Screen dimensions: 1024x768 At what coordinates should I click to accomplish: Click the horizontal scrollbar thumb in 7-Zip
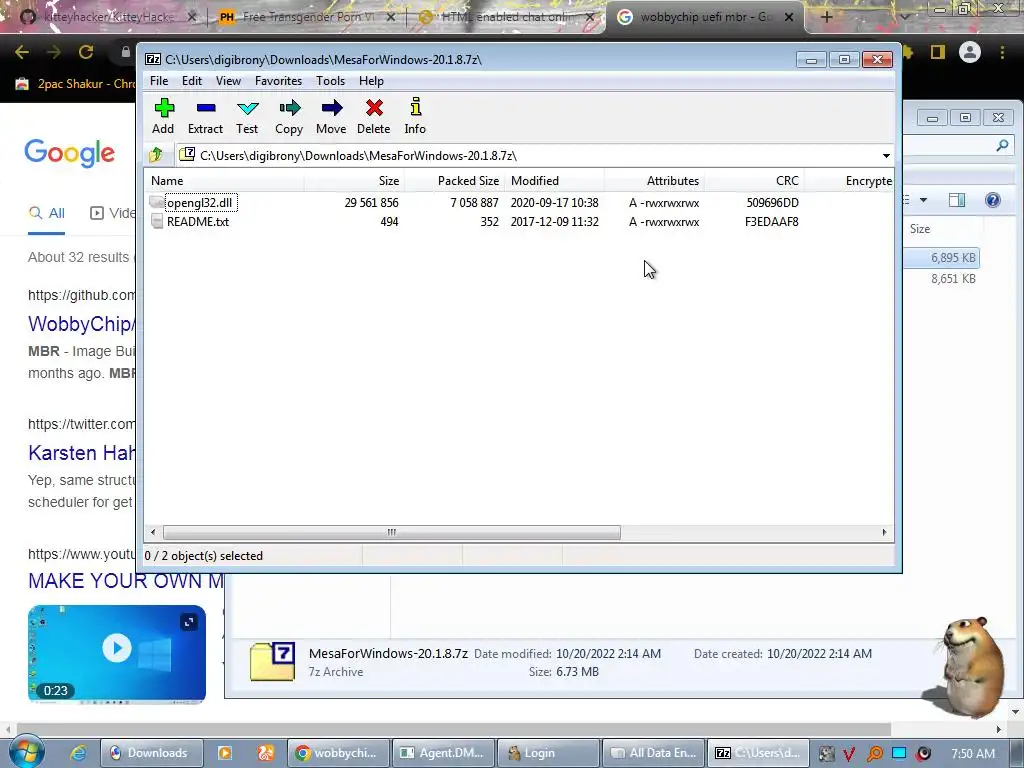point(391,532)
